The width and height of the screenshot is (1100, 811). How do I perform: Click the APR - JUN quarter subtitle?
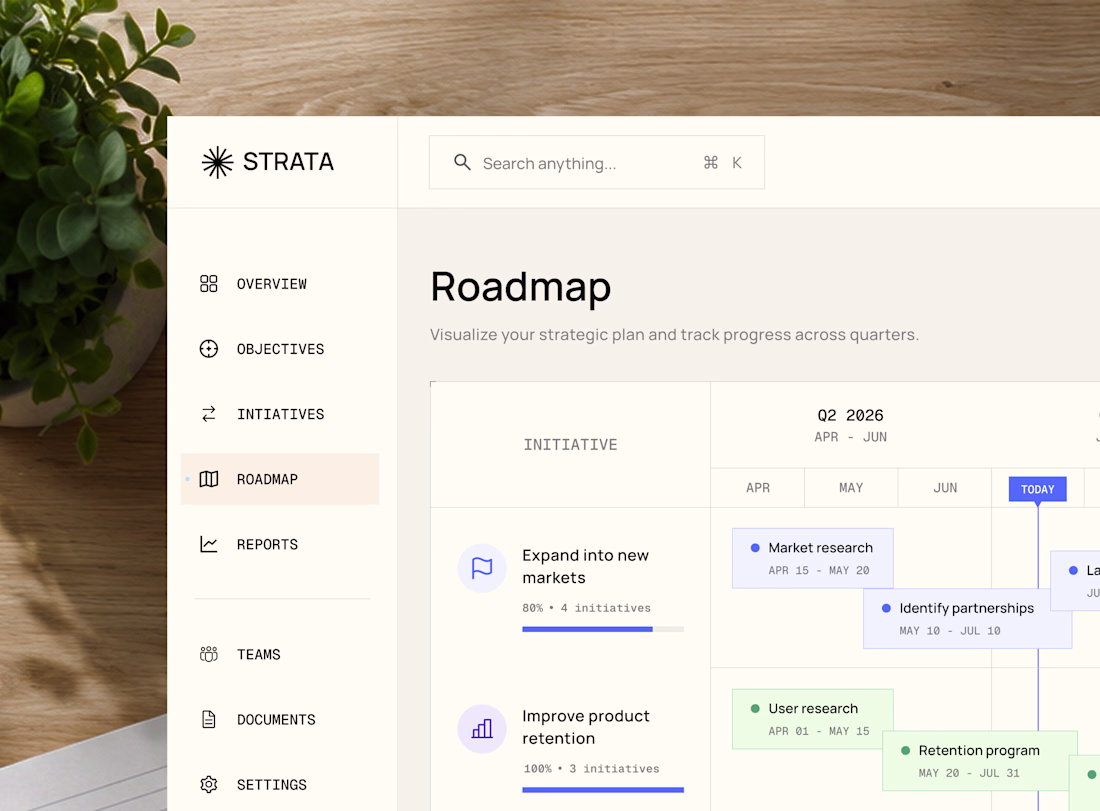[850, 437]
